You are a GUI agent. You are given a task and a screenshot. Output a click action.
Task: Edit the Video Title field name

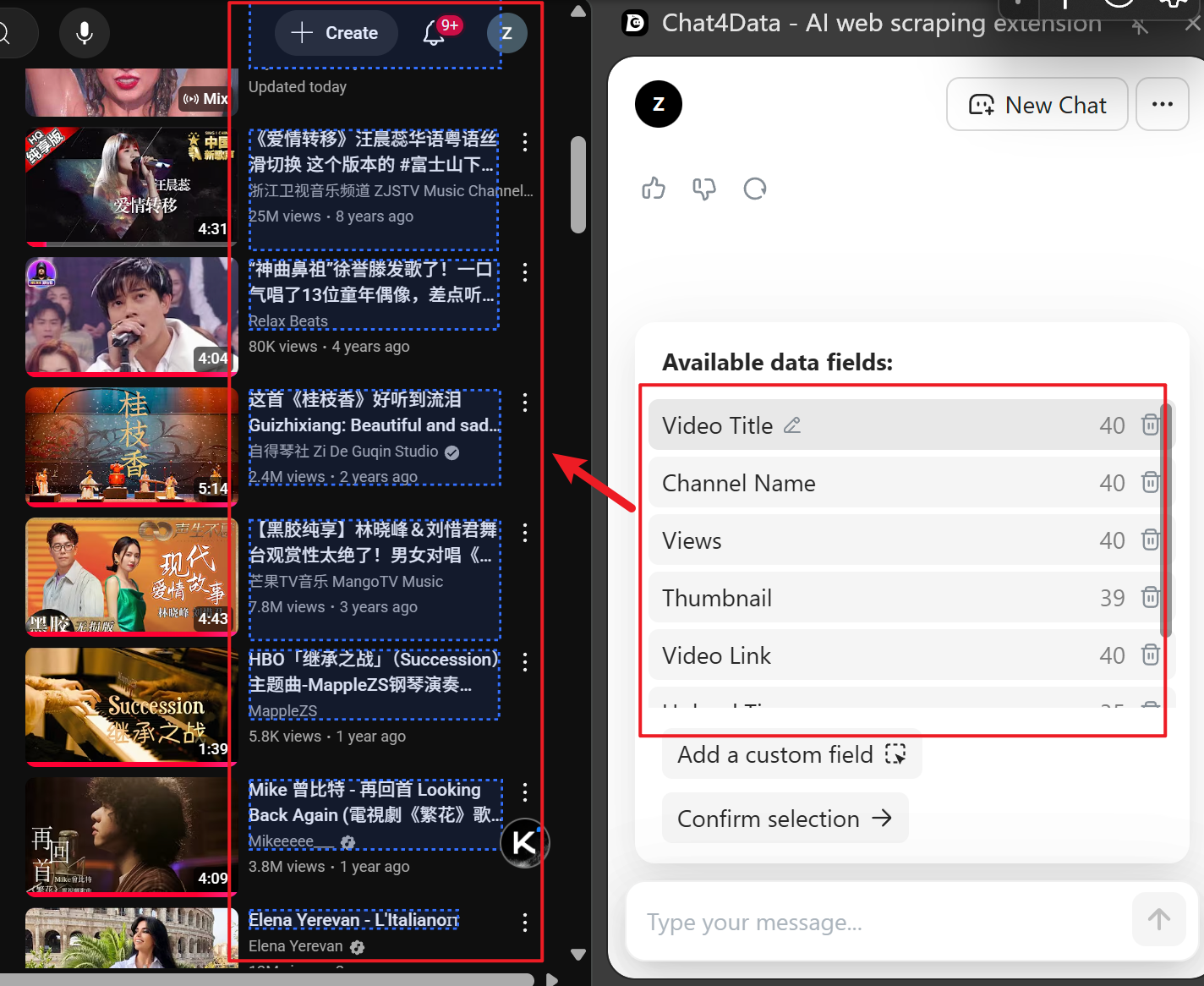[x=792, y=425]
